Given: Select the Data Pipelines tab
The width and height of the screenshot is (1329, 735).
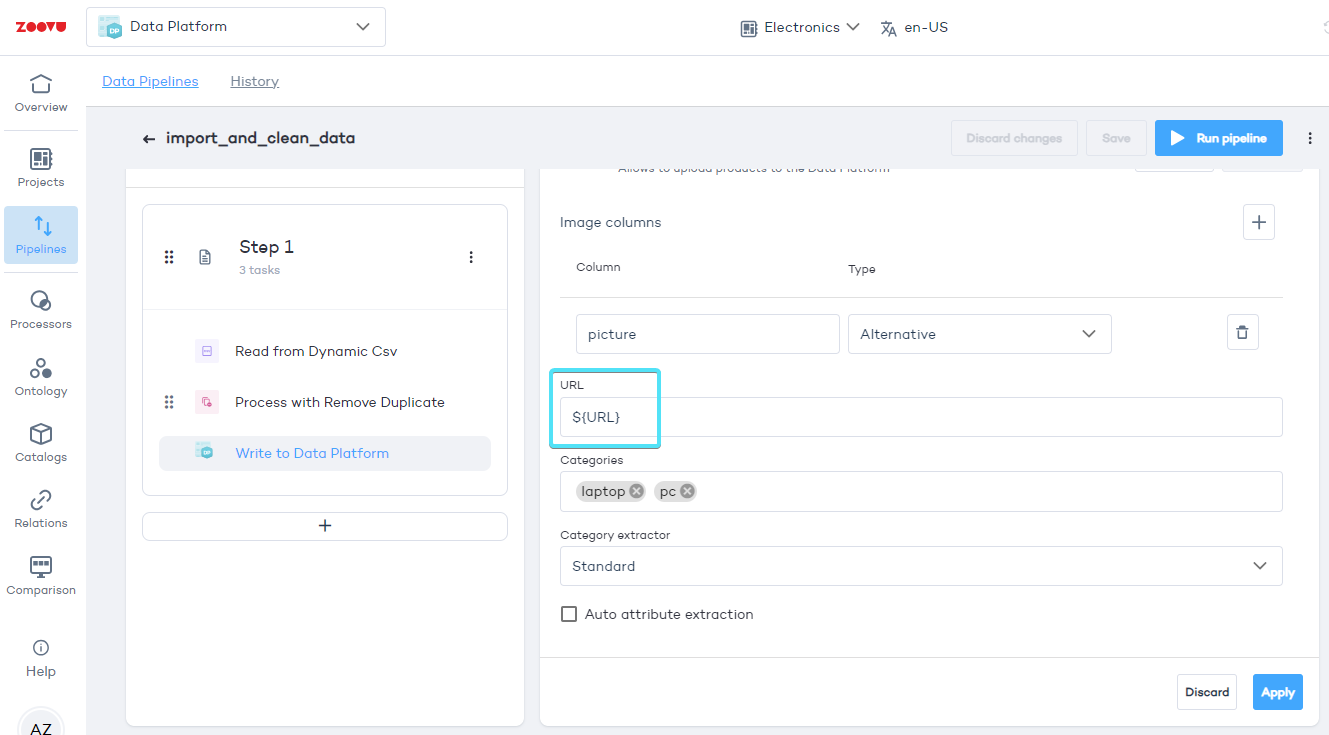Looking at the screenshot, I should tap(150, 81).
